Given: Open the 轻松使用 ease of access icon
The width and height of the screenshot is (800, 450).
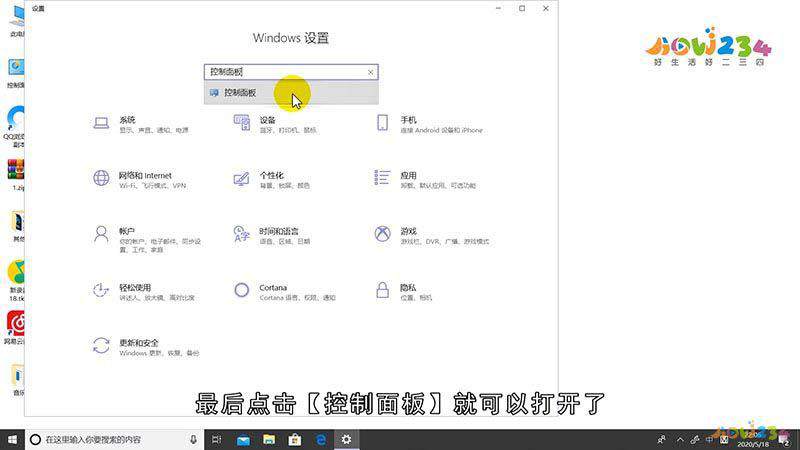Looking at the screenshot, I should coord(101,290).
